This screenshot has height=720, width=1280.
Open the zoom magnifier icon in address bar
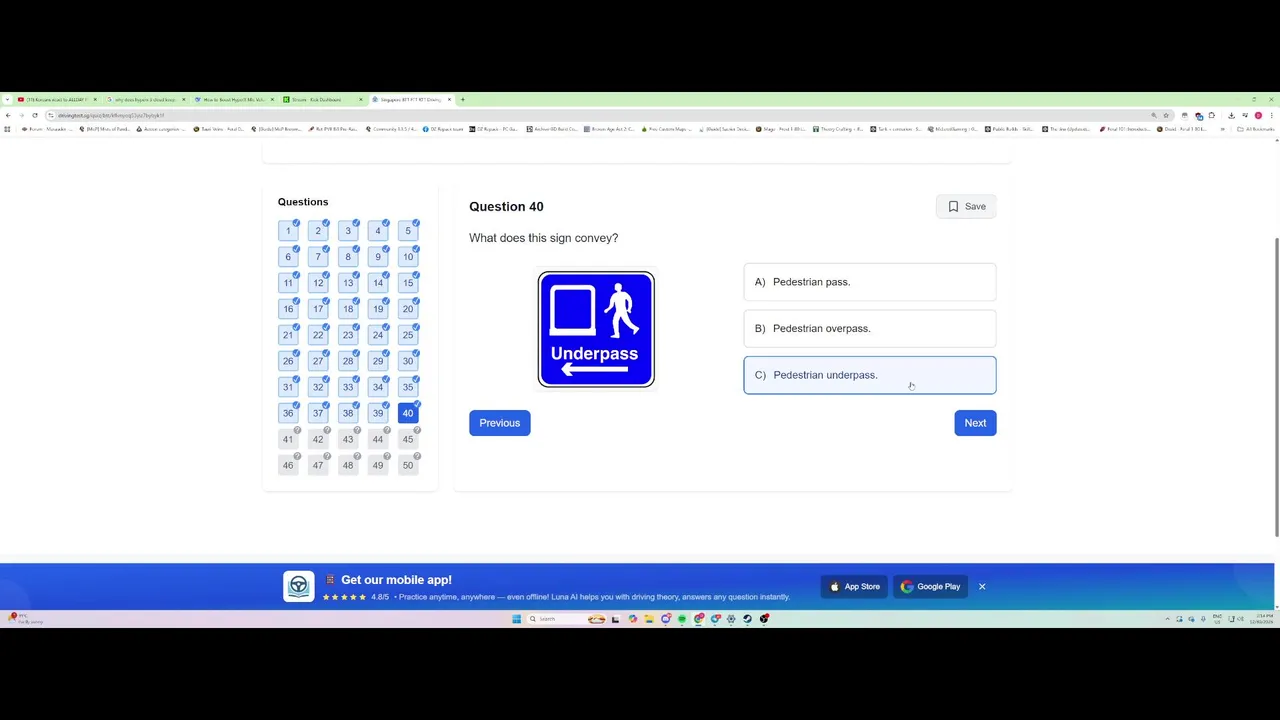(1154, 115)
